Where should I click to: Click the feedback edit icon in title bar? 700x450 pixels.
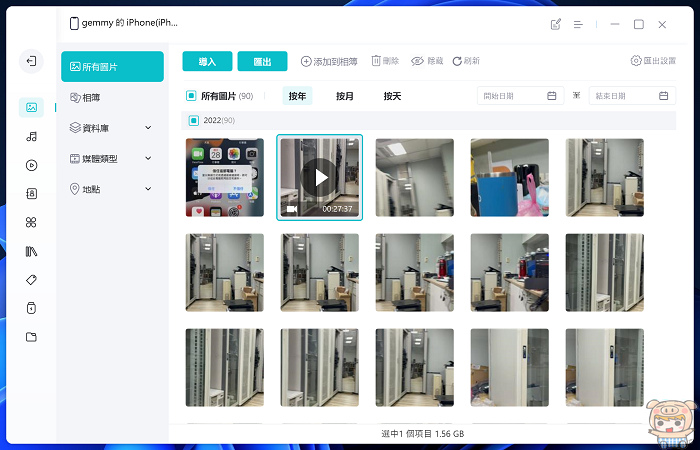[556, 24]
